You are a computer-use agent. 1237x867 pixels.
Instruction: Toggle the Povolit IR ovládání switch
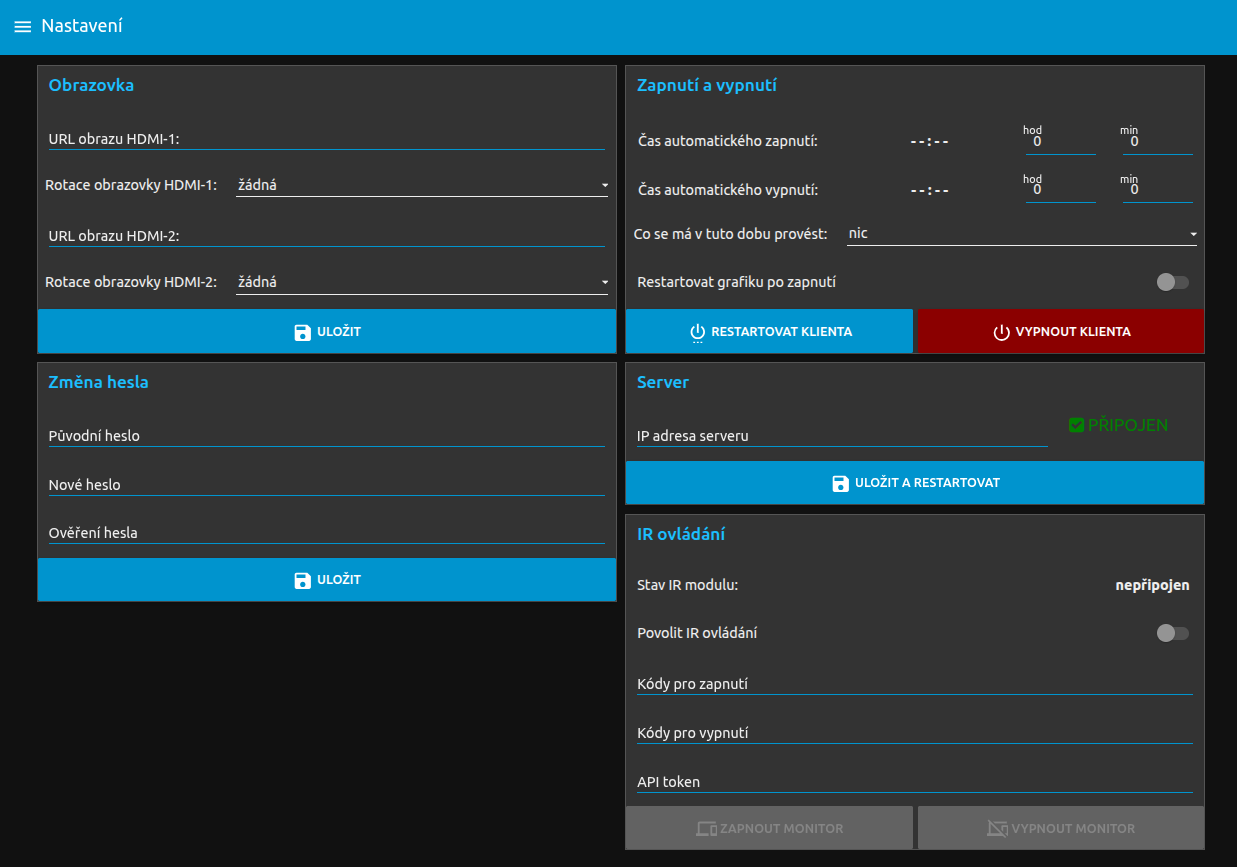[1172, 633]
